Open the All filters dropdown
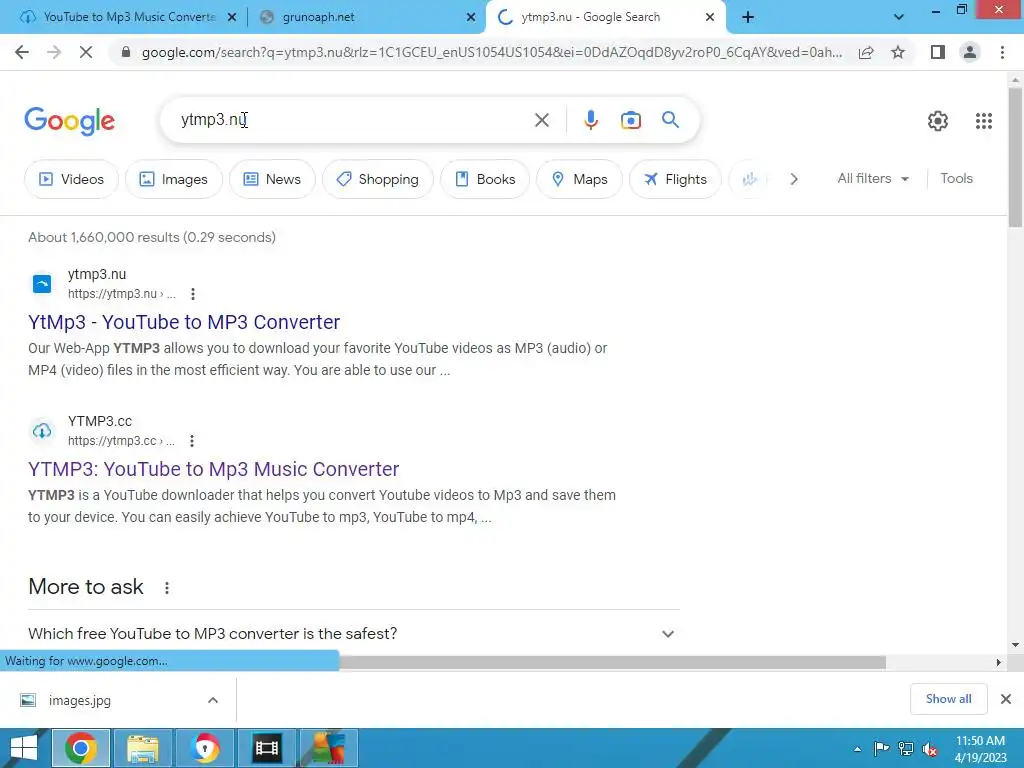This screenshot has height=768, width=1024. (x=873, y=178)
